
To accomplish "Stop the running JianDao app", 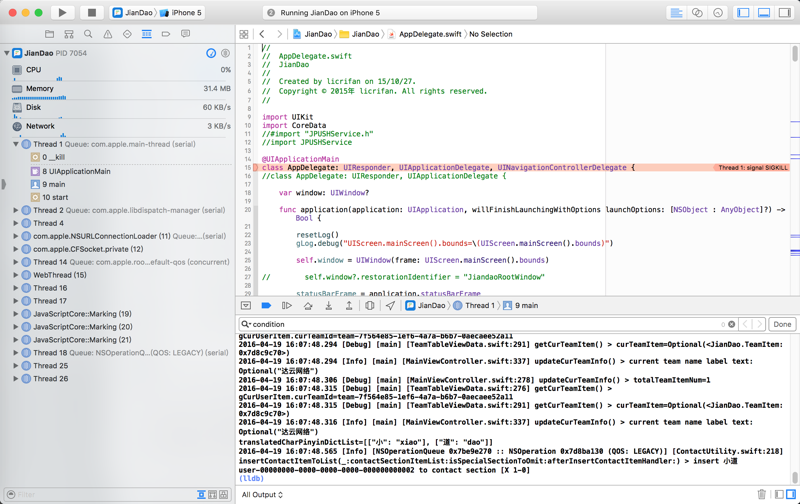I will [91, 13].
